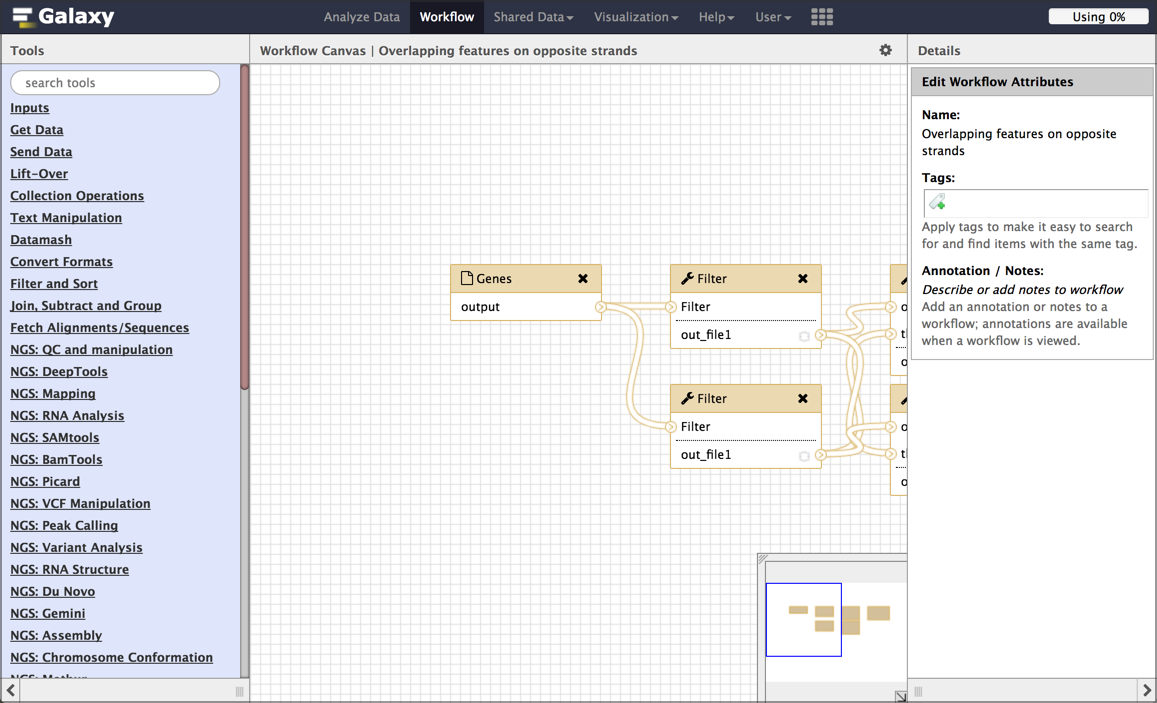Viewport: 1157px width, 703px height.
Task: Expand Fetch Alignments/Sequences tools
Action: point(100,328)
